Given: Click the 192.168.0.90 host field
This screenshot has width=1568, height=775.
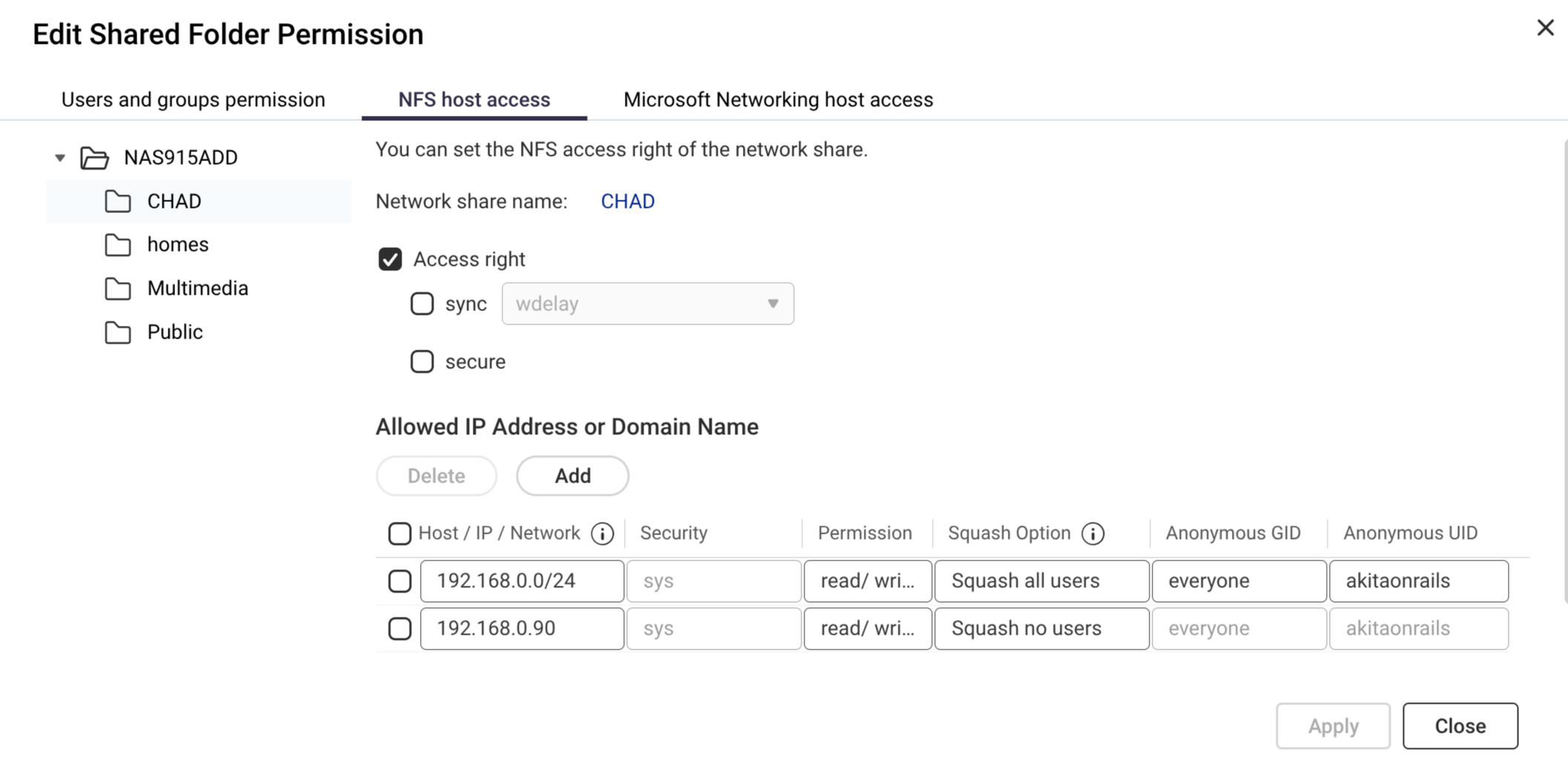Looking at the screenshot, I should click(x=522, y=629).
